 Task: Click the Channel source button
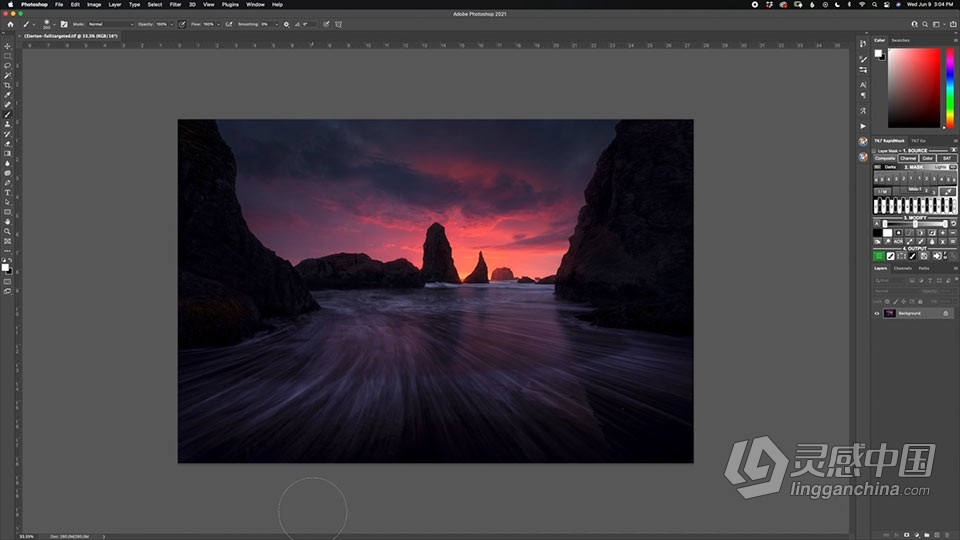coord(908,158)
